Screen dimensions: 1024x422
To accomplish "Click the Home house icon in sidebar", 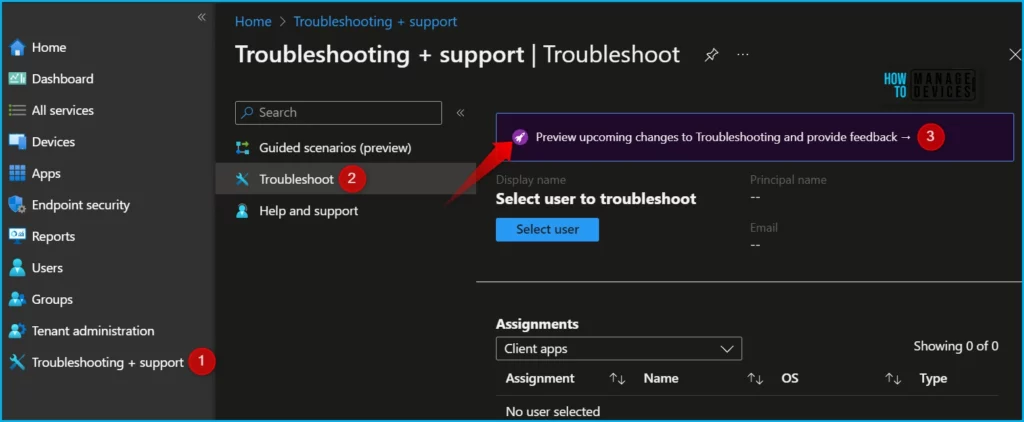I will click(17, 48).
